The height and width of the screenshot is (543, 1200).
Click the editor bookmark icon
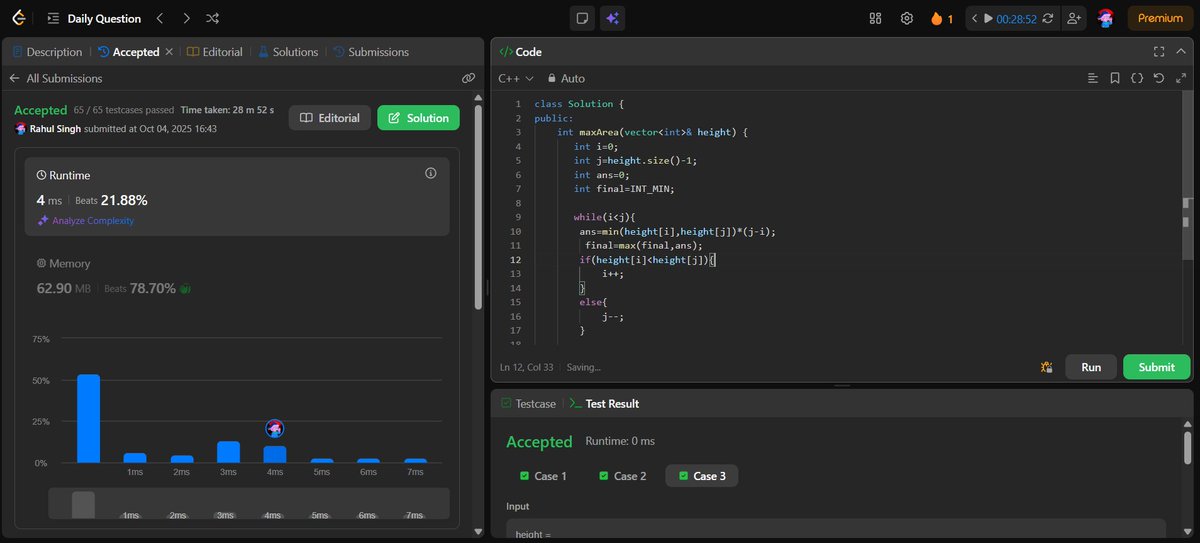[1115, 78]
